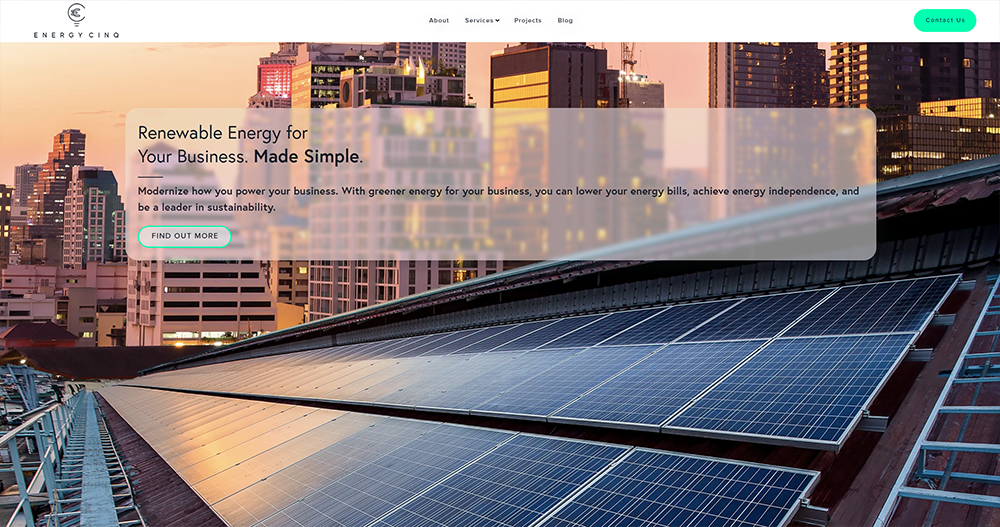Go to the Projects page

tap(527, 21)
